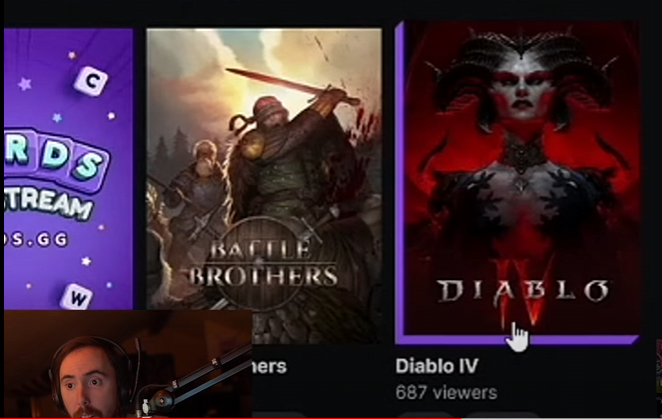The image size is (662, 419).
Task: Click the C letter tile icon
Action: click(x=90, y=81)
